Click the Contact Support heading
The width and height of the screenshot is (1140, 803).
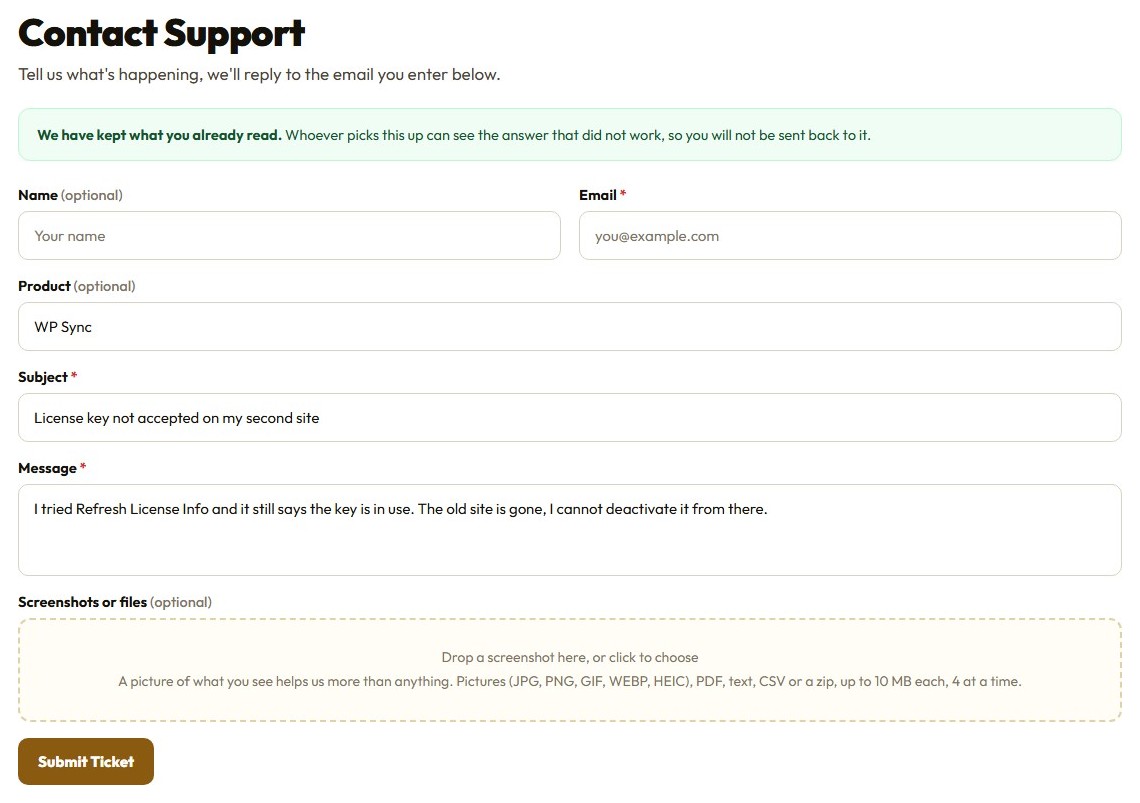tap(161, 33)
